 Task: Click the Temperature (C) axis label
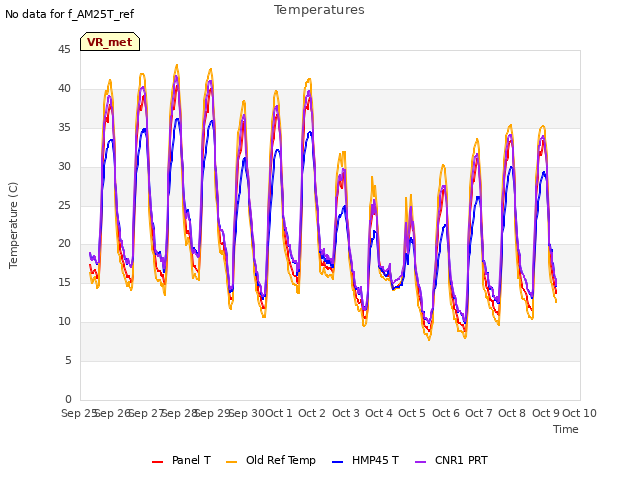(13, 225)
